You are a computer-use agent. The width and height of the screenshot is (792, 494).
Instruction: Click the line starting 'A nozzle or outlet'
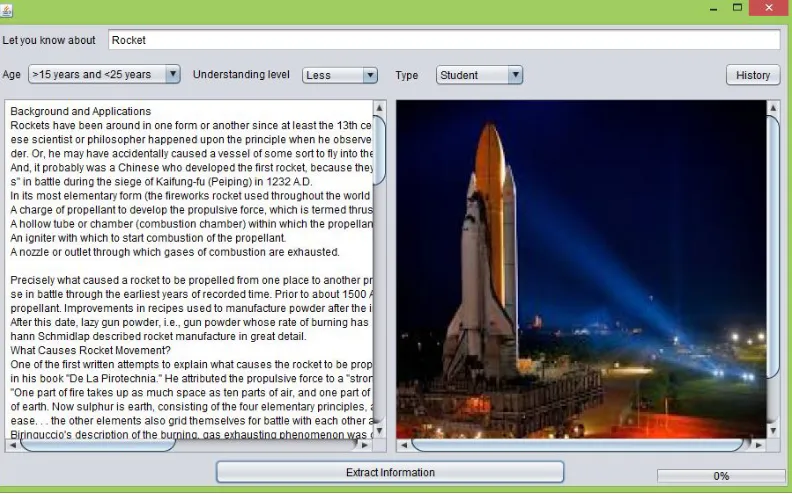(175, 252)
